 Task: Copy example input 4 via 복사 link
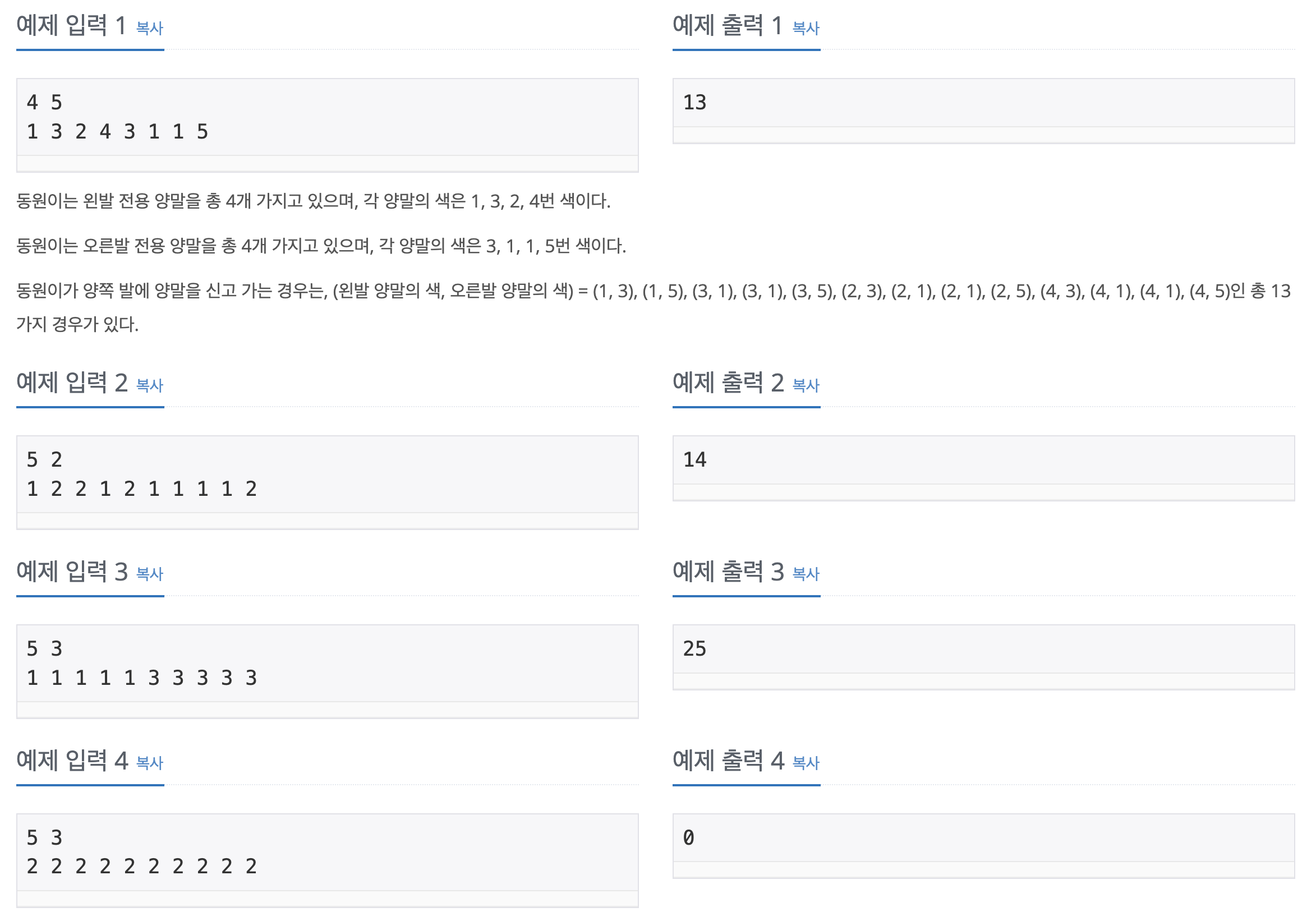(150, 763)
